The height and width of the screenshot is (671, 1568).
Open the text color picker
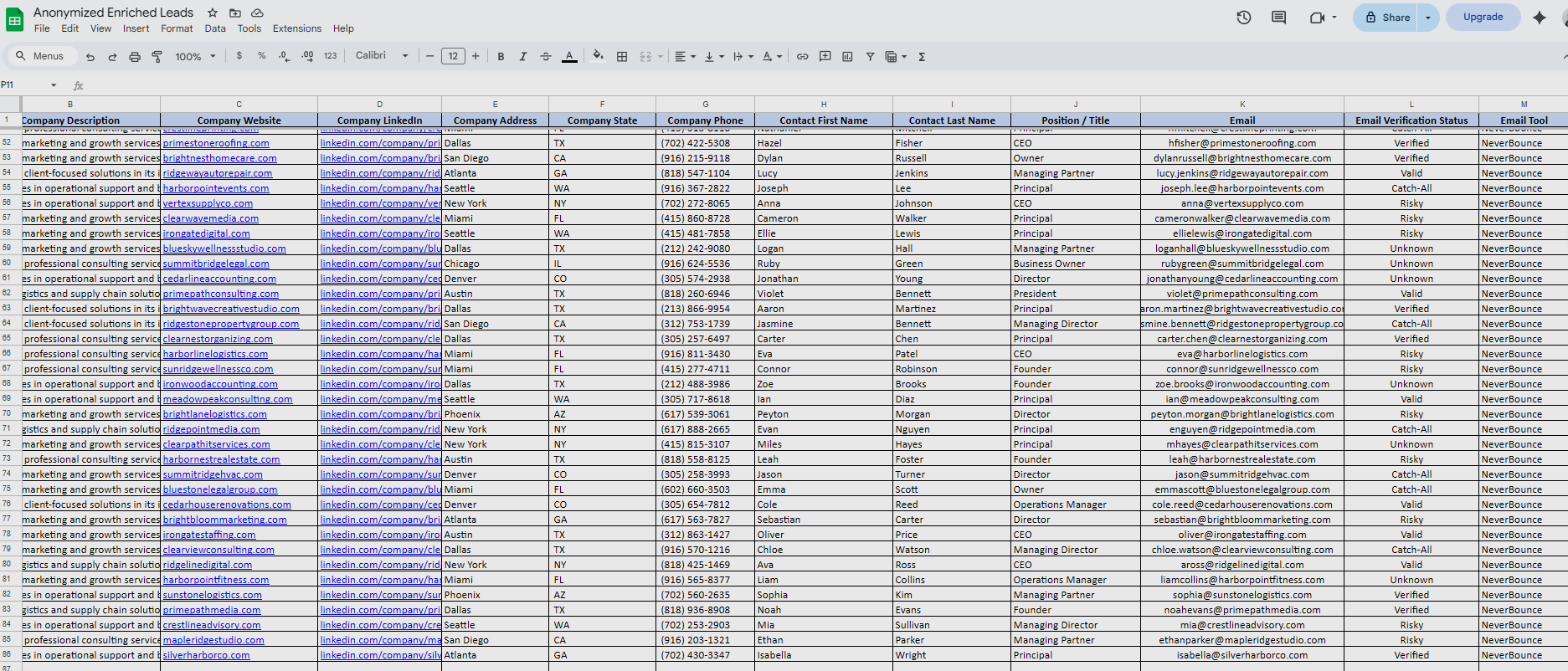coord(569,57)
